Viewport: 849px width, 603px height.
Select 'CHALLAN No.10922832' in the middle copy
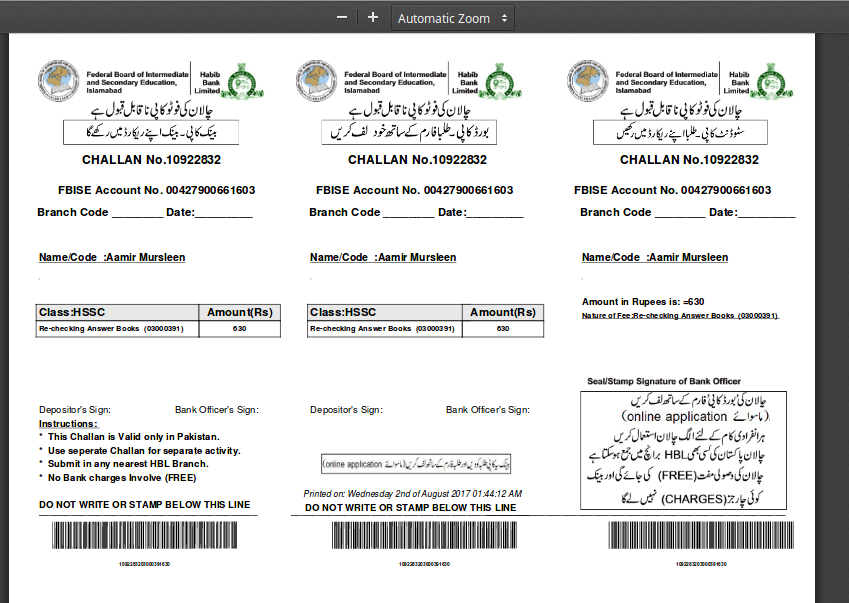coord(417,160)
